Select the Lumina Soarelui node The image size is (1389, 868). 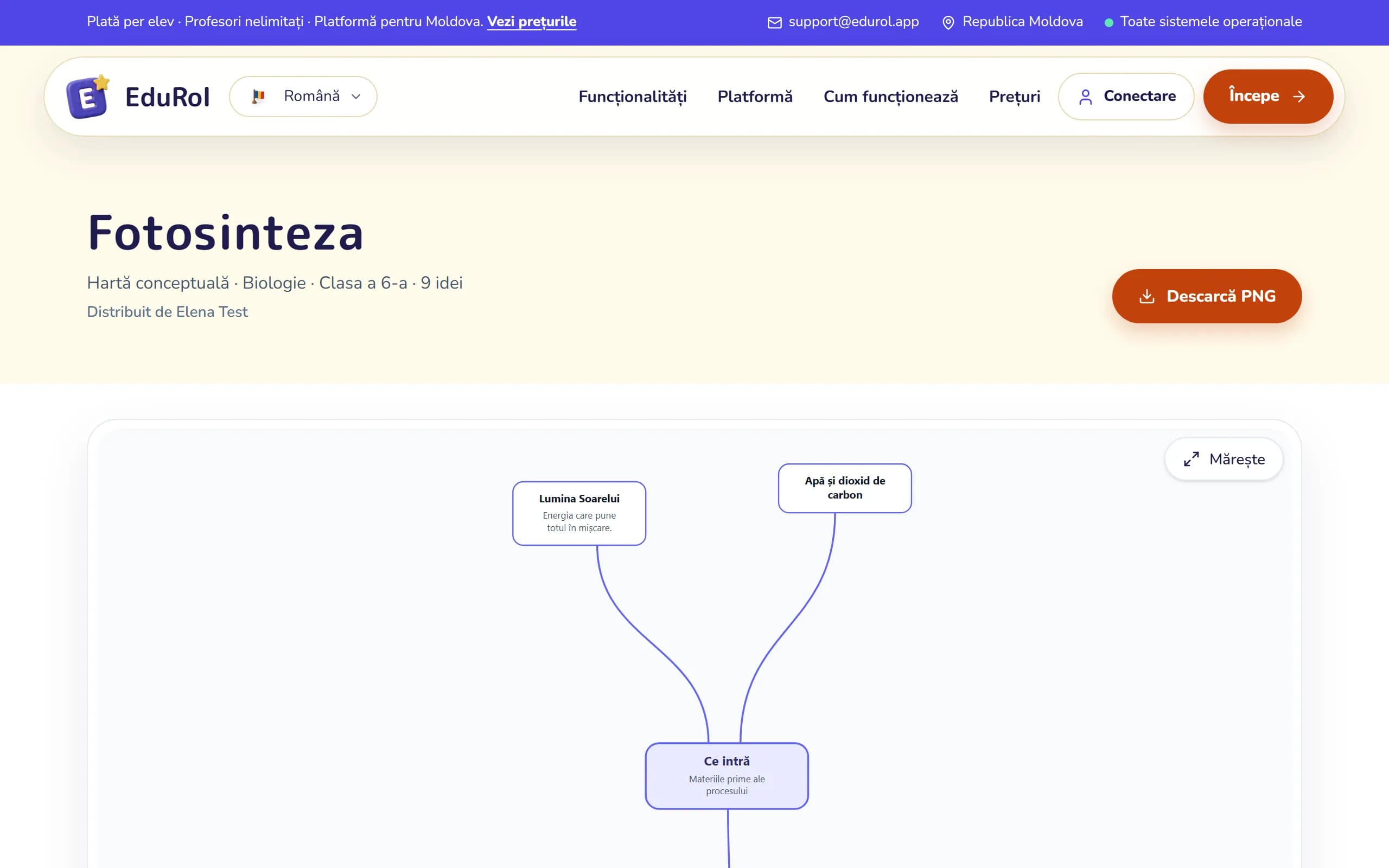[579, 513]
